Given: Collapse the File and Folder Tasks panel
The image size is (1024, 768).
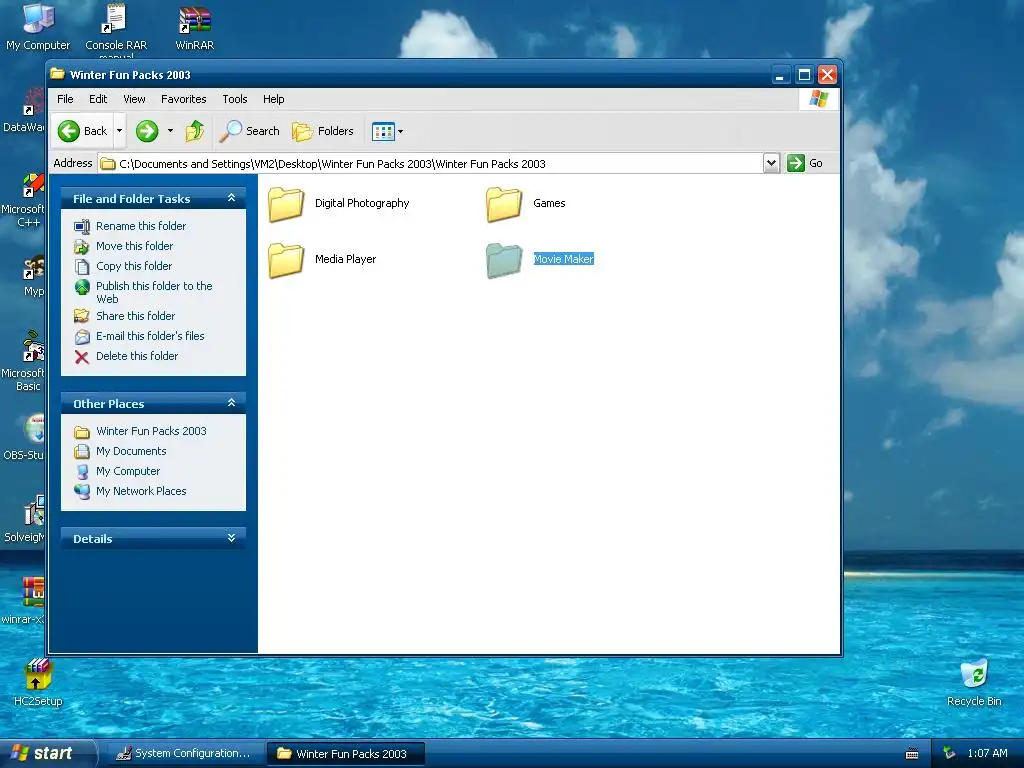Looking at the screenshot, I should [x=231, y=198].
